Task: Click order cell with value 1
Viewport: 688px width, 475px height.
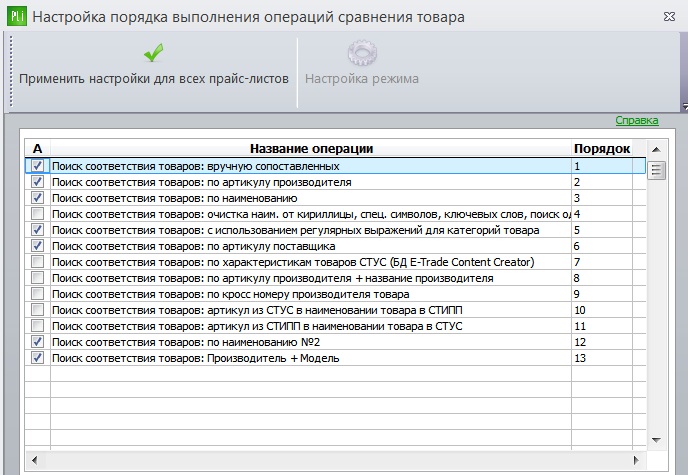Action: (602, 166)
